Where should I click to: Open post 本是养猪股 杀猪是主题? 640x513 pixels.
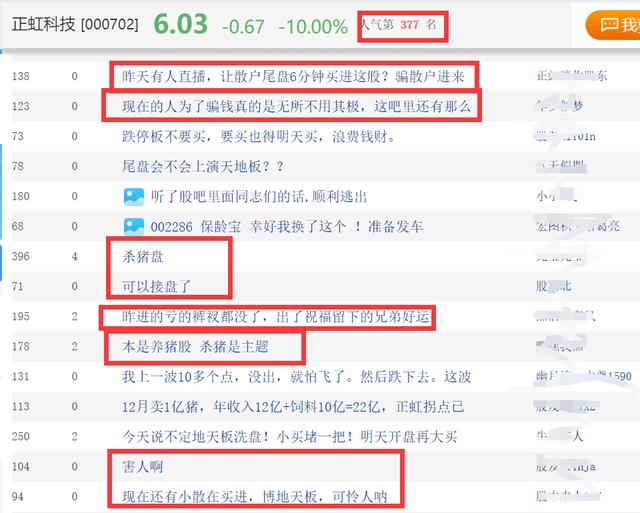[x=195, y=346]
